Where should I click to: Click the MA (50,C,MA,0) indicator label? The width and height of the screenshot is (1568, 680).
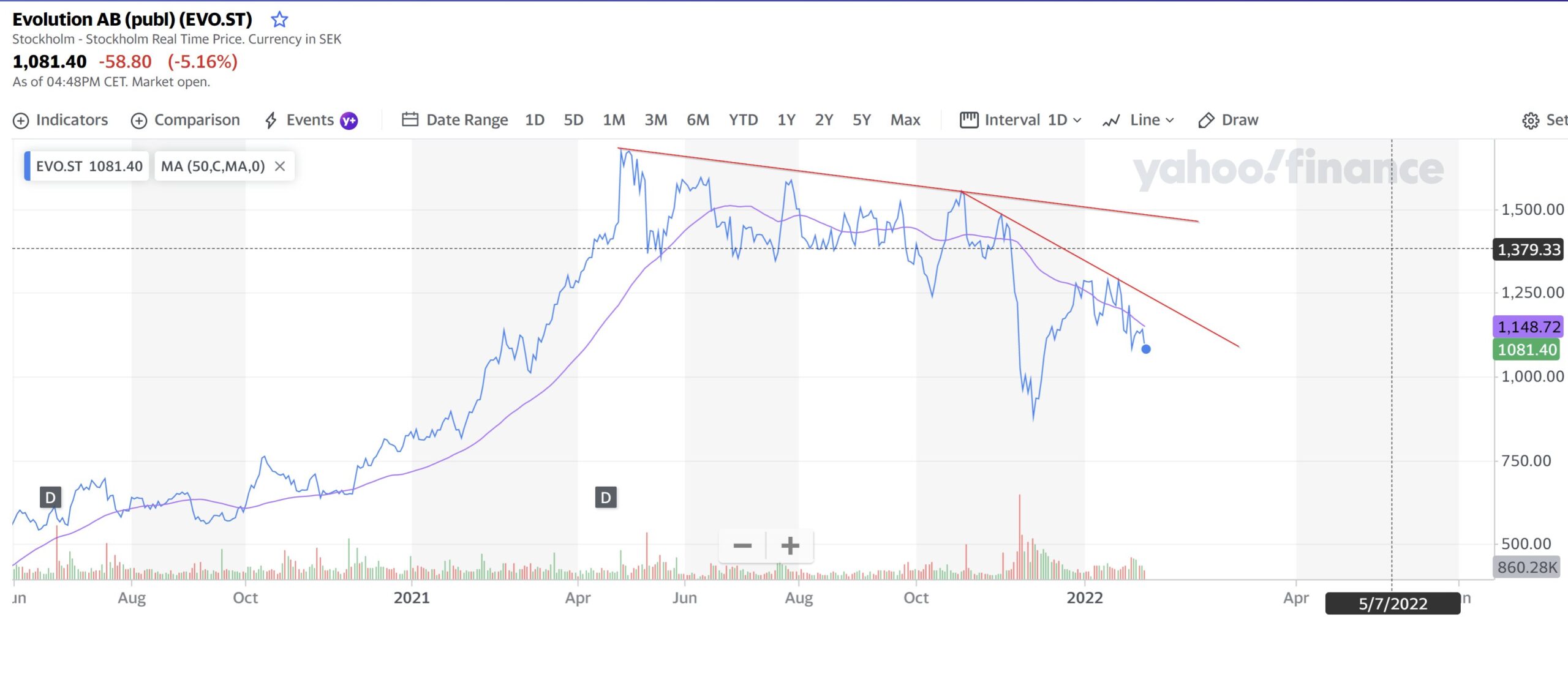tap(213, 166)
